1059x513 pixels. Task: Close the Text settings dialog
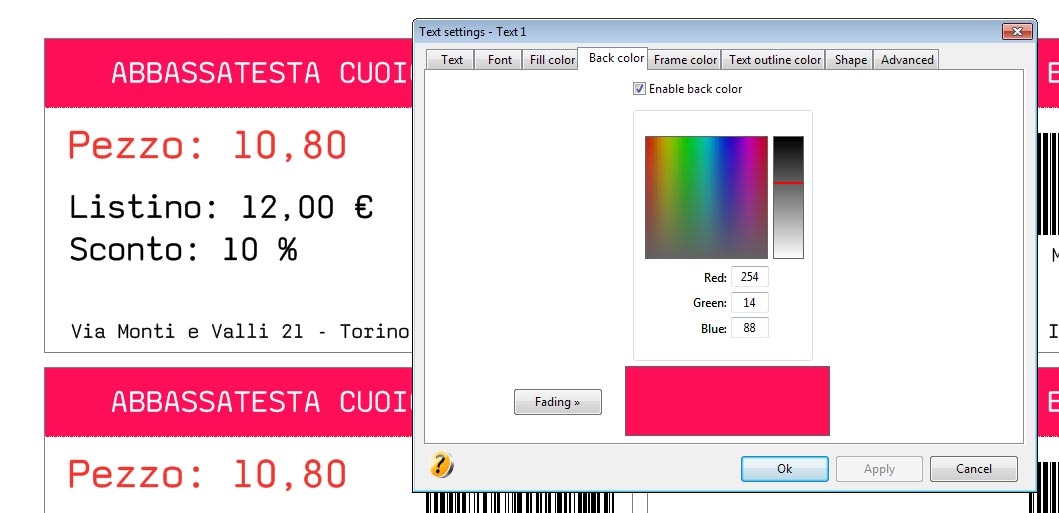[x=1016, y=31]
